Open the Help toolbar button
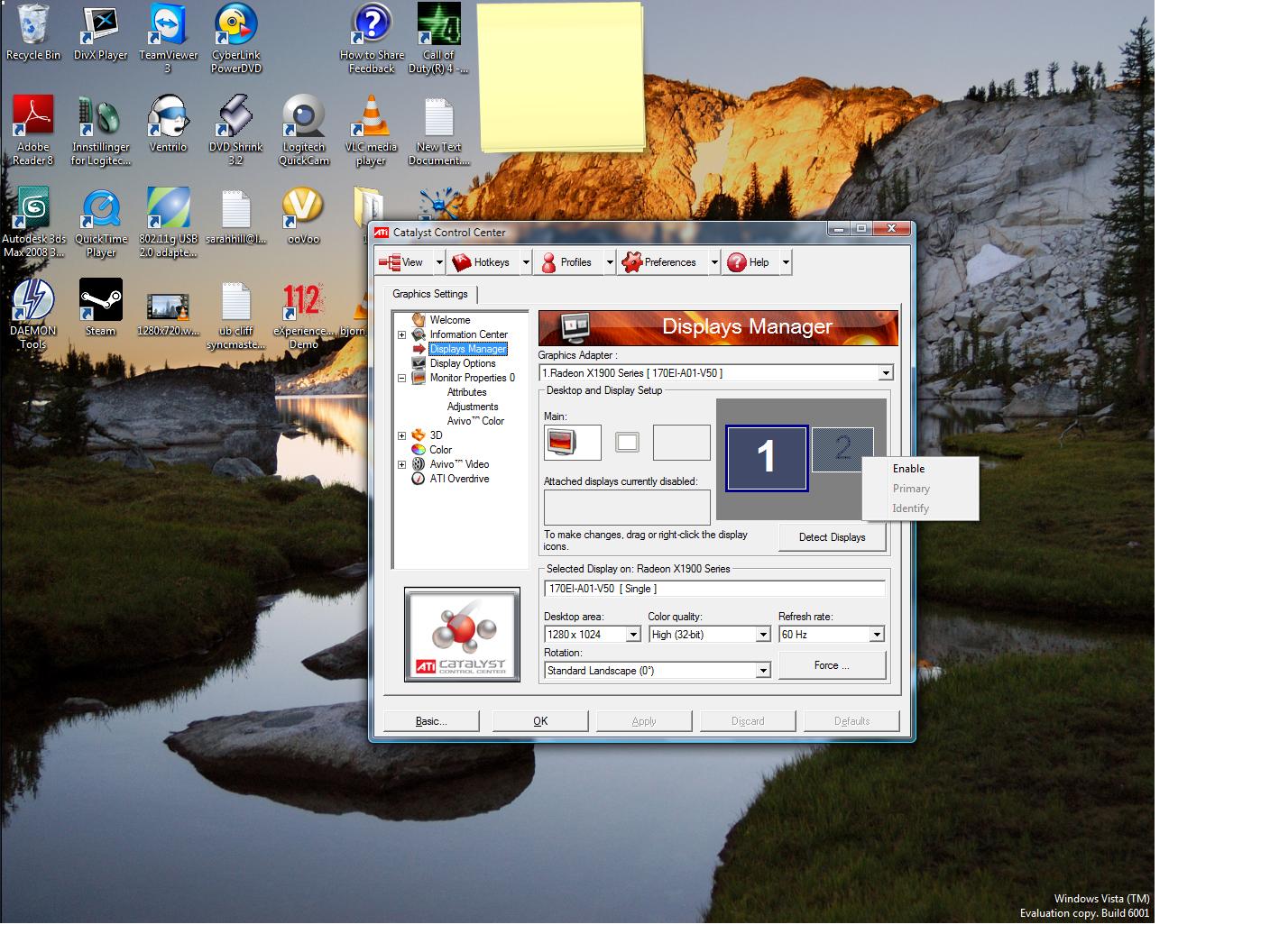The width and height of the screenshot is (1270, 952). [x=750, y=262]
